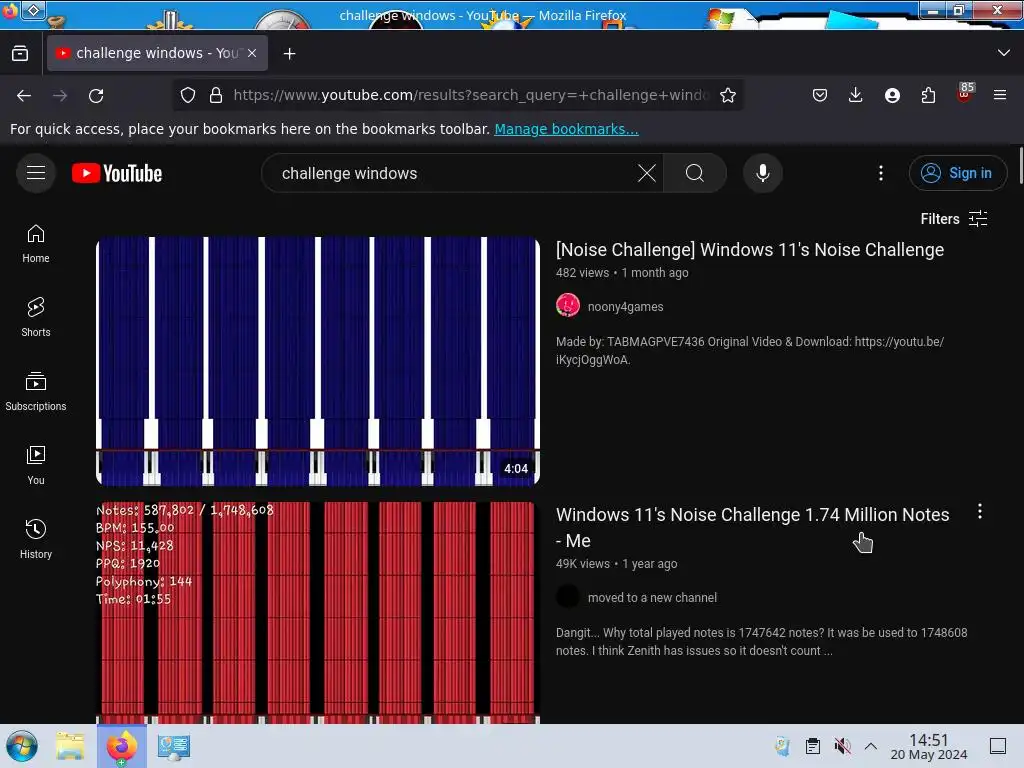Image resolution: width=1024 pixels, height=768 pixels.
Task: Open Firefox account menu
Action: pyautogui.click(x=892, y=95)
